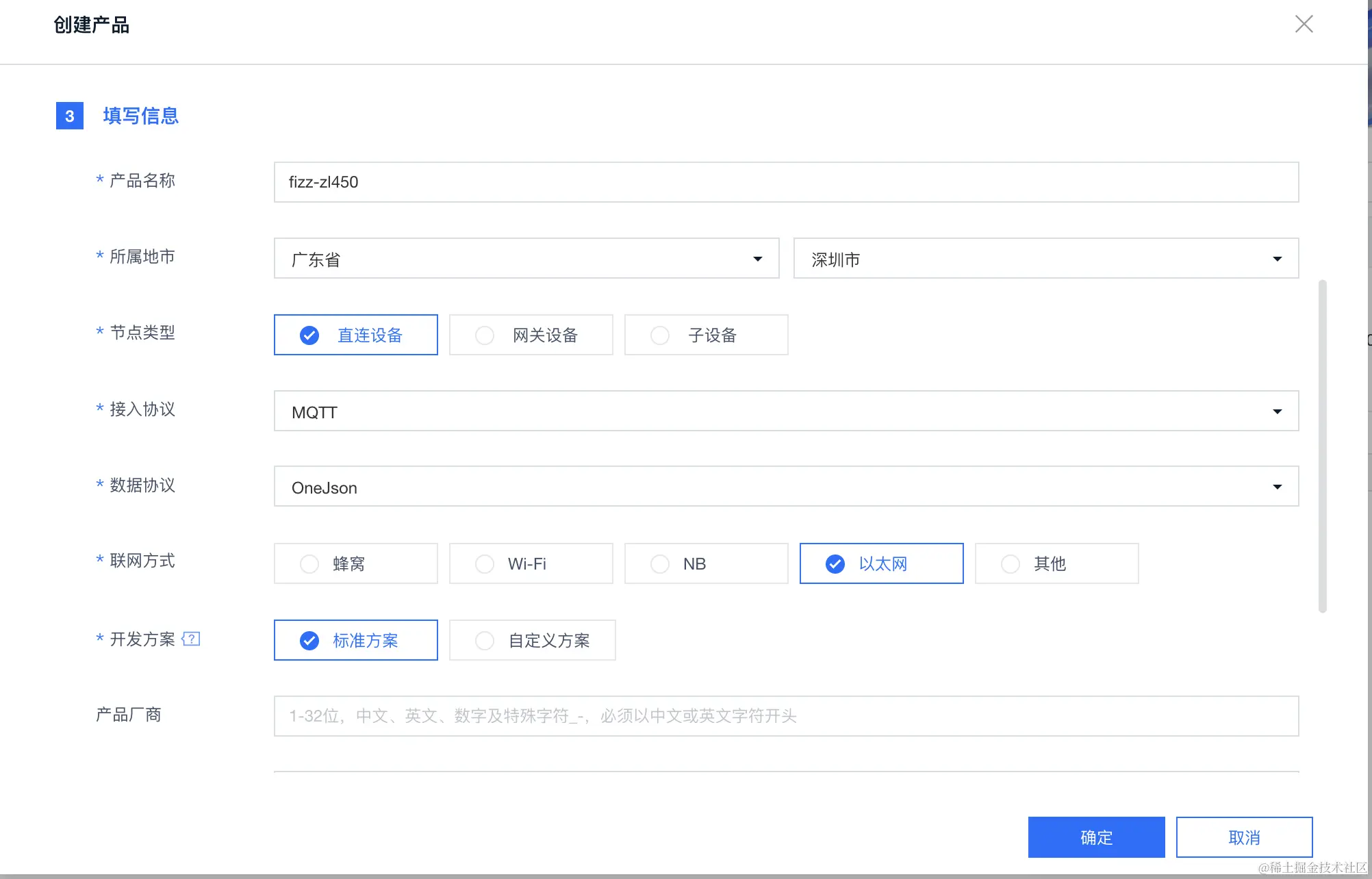Click the 联网方式 field label
This screenshot has width=1372, height=879.
pyautogui.click(x=142, y=560)
